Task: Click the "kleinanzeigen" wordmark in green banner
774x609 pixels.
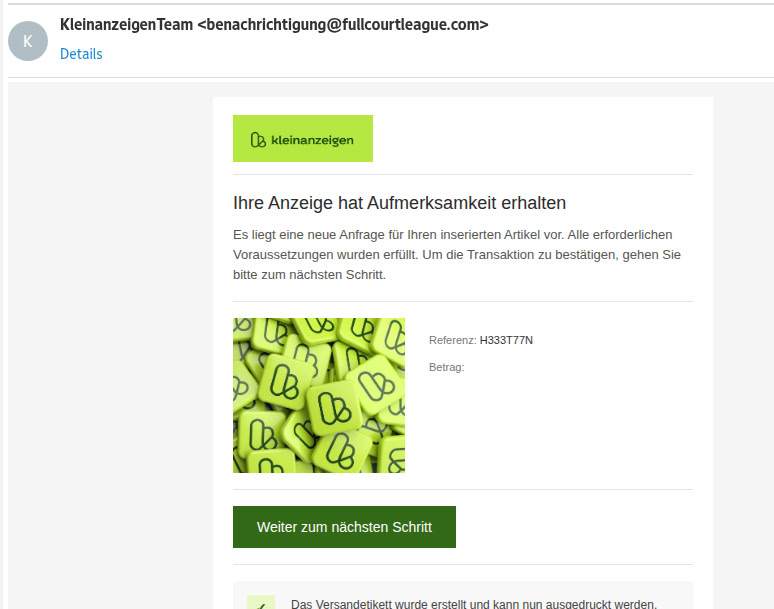Action: 312,140
